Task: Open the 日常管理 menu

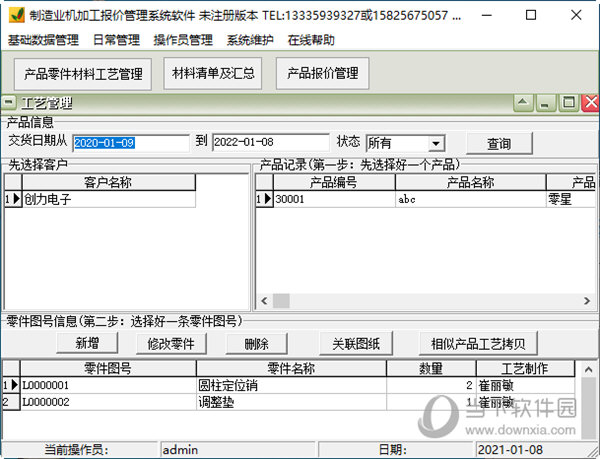Action: pyautogui.click(x=117, y=40)
